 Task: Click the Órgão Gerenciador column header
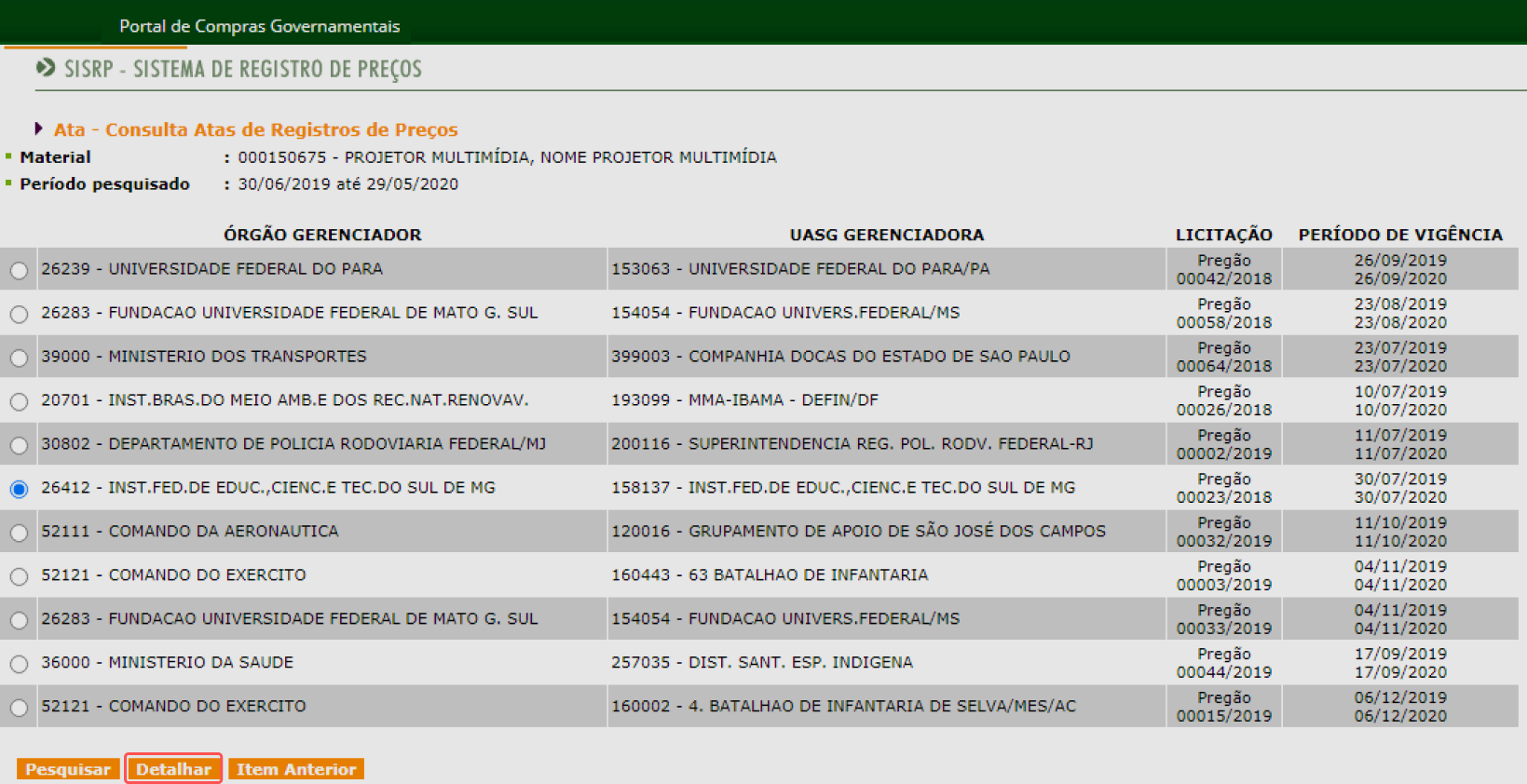click(x=322, y=235)
